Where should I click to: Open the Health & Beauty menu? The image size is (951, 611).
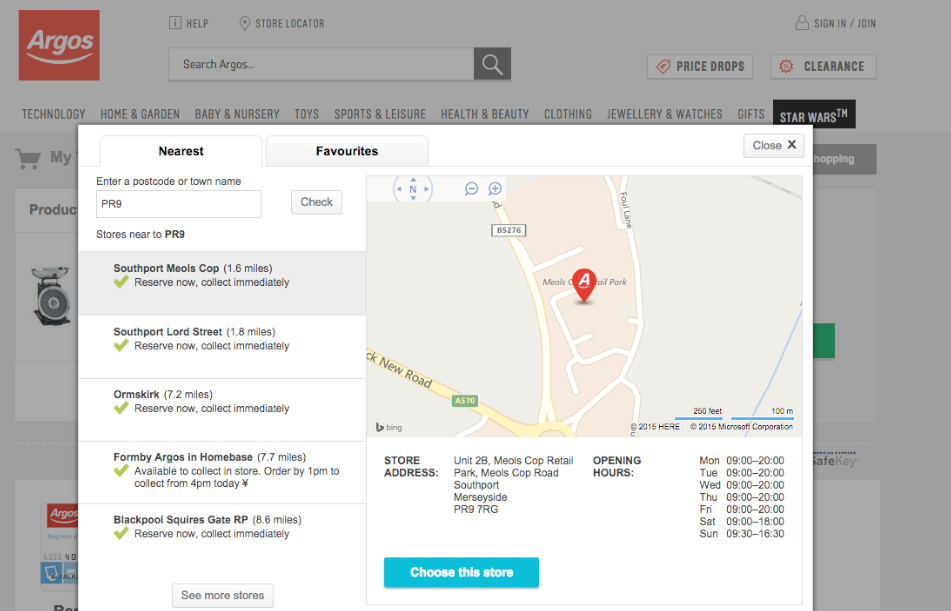coord(485,114)
